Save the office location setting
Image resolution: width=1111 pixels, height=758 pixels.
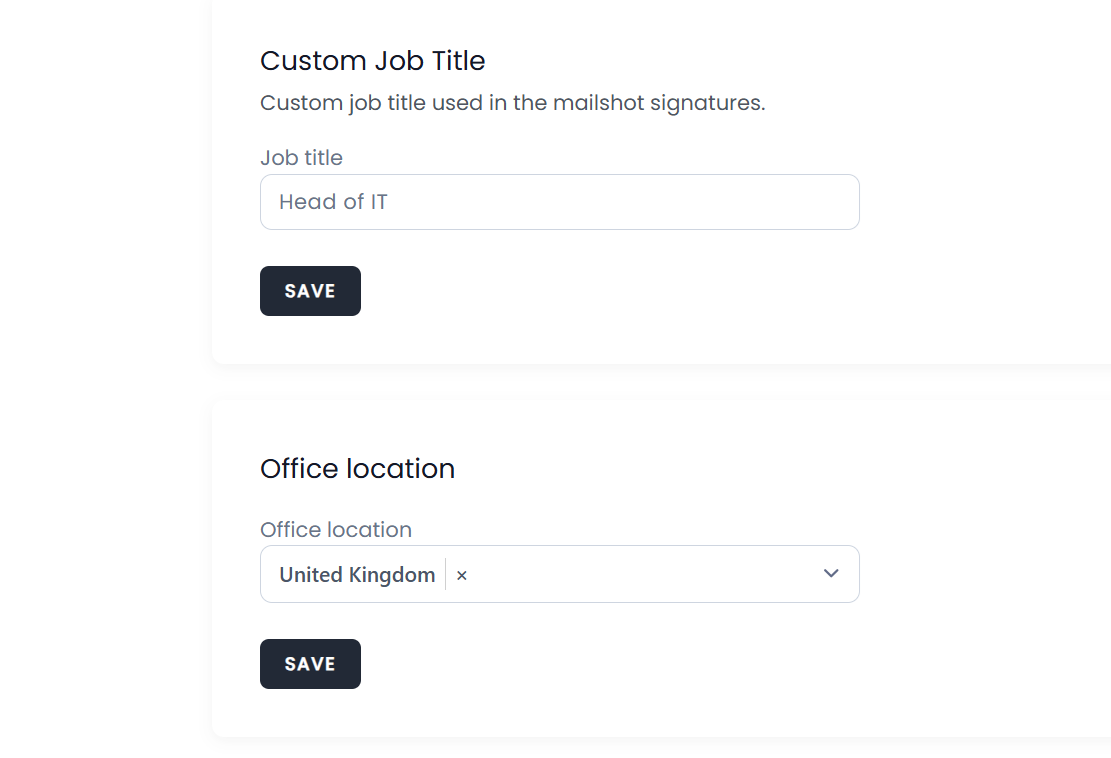(x=310, y=664)
